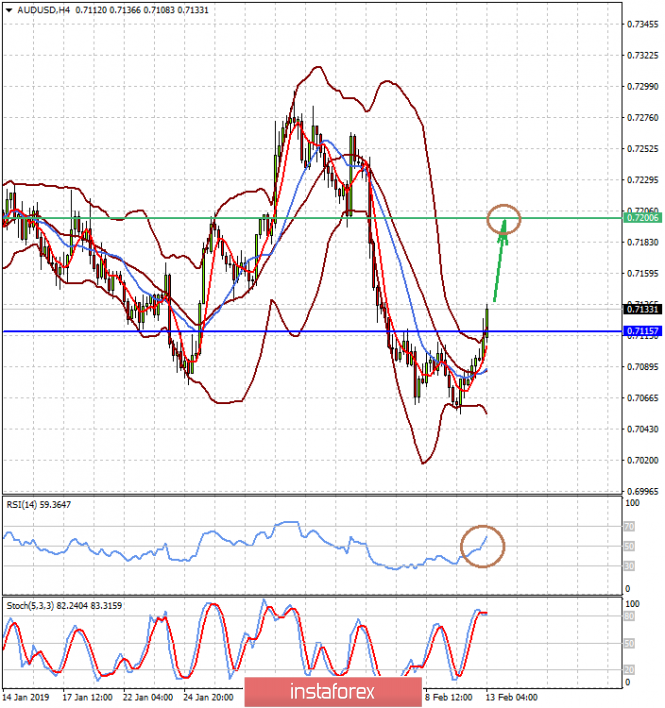Select the 0.72295 price scale value

click(643, 180)
